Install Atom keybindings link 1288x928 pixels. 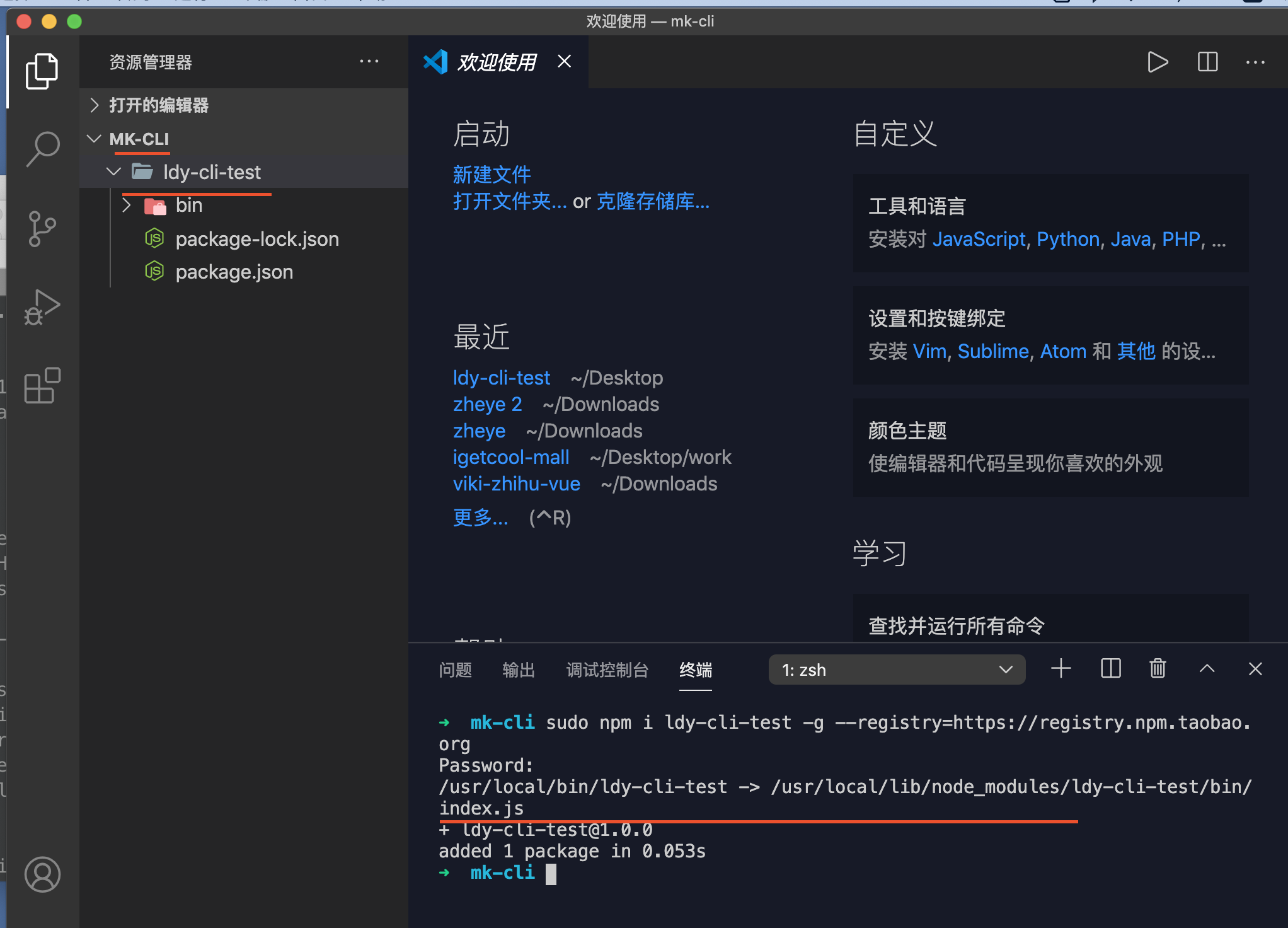(1063, 352)
